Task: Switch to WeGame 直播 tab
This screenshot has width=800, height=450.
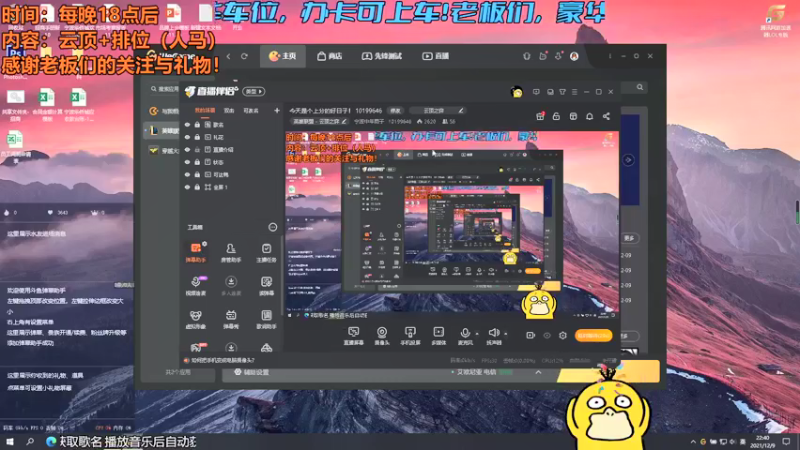Action: coord(436,56)
